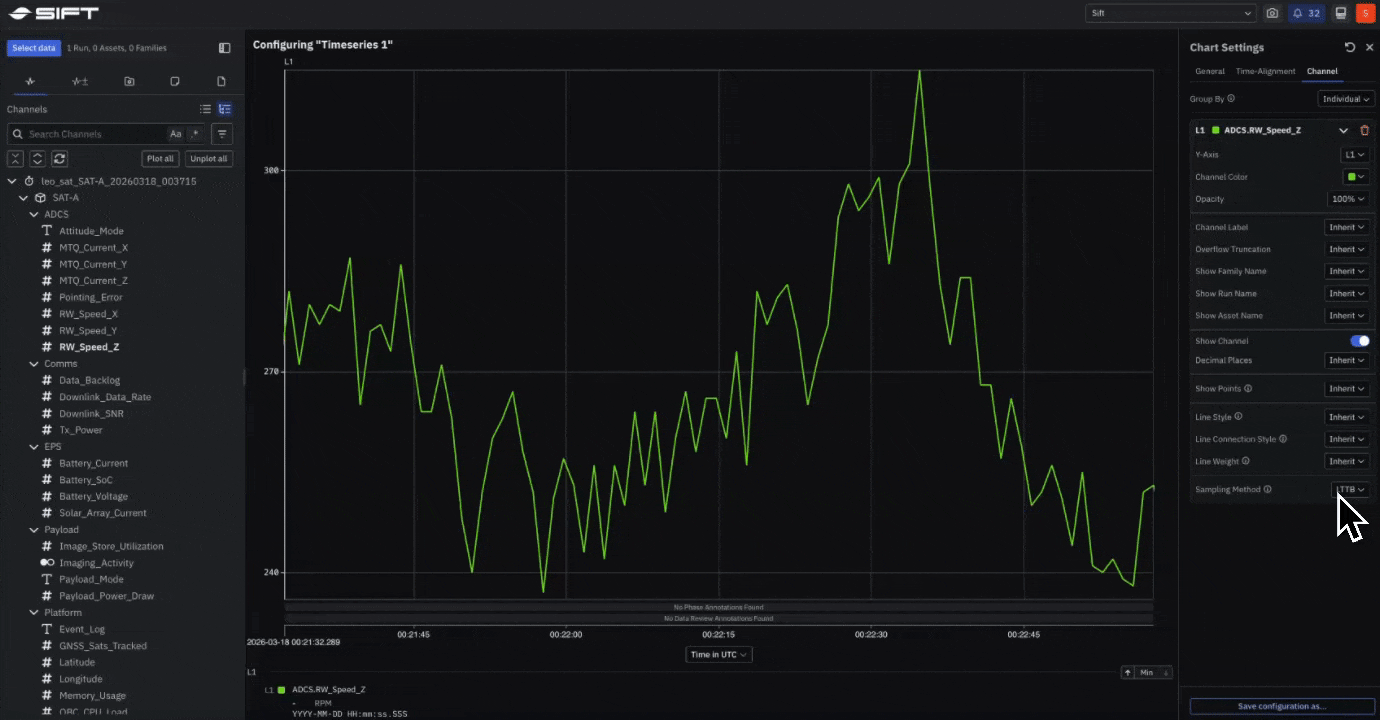This screenshot has width=1380, height=720.
Task: Turn off the Show Channel toggle
Action: [1359, 341]
